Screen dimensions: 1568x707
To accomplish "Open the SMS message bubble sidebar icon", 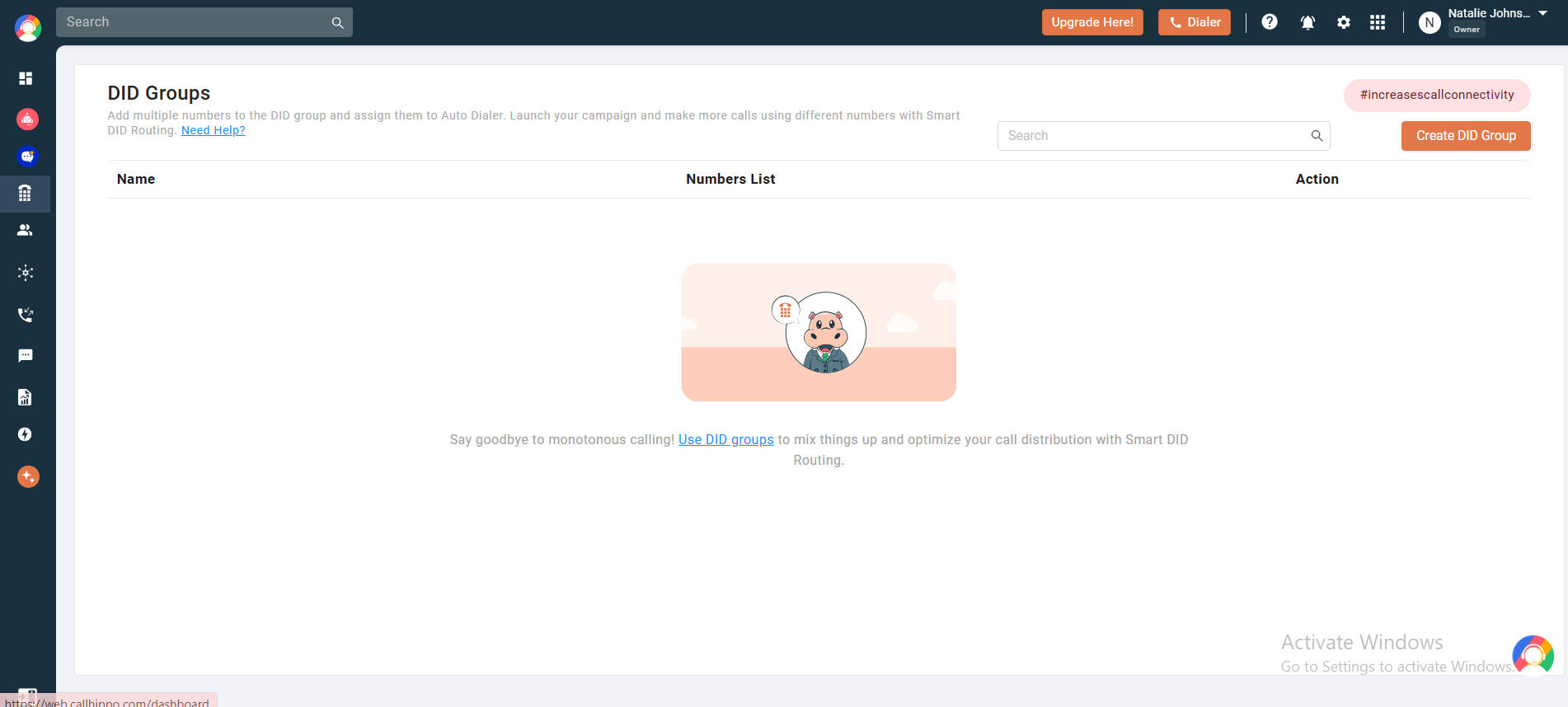I will 26,356.
